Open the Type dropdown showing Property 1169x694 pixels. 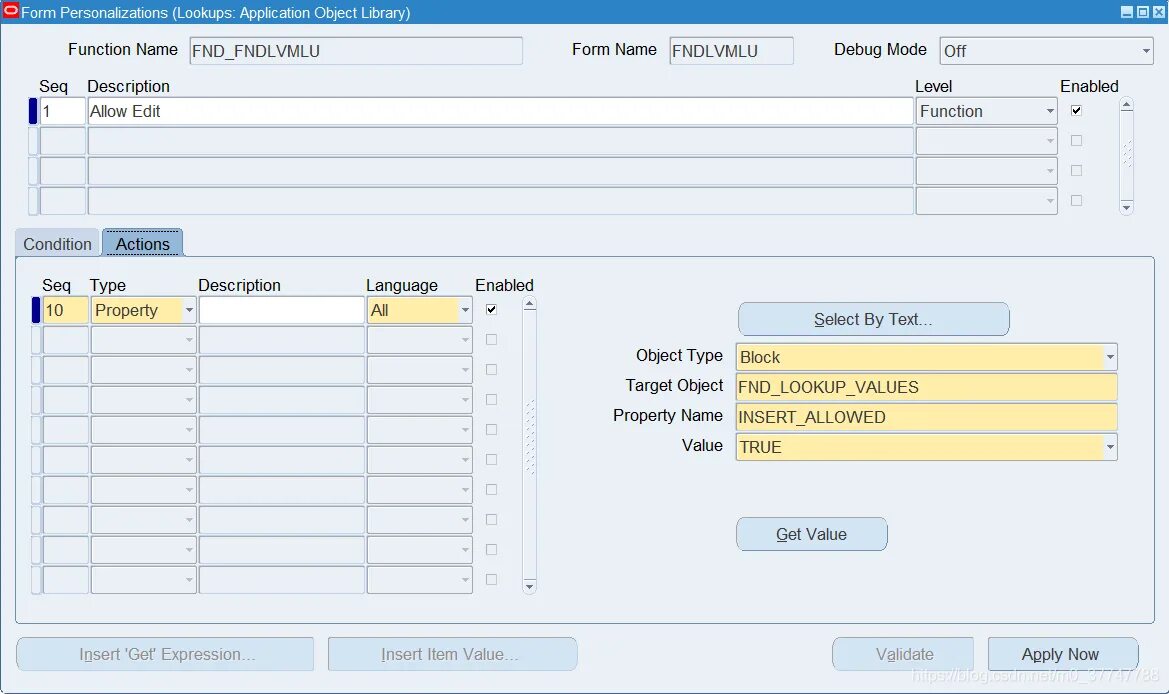189,310
